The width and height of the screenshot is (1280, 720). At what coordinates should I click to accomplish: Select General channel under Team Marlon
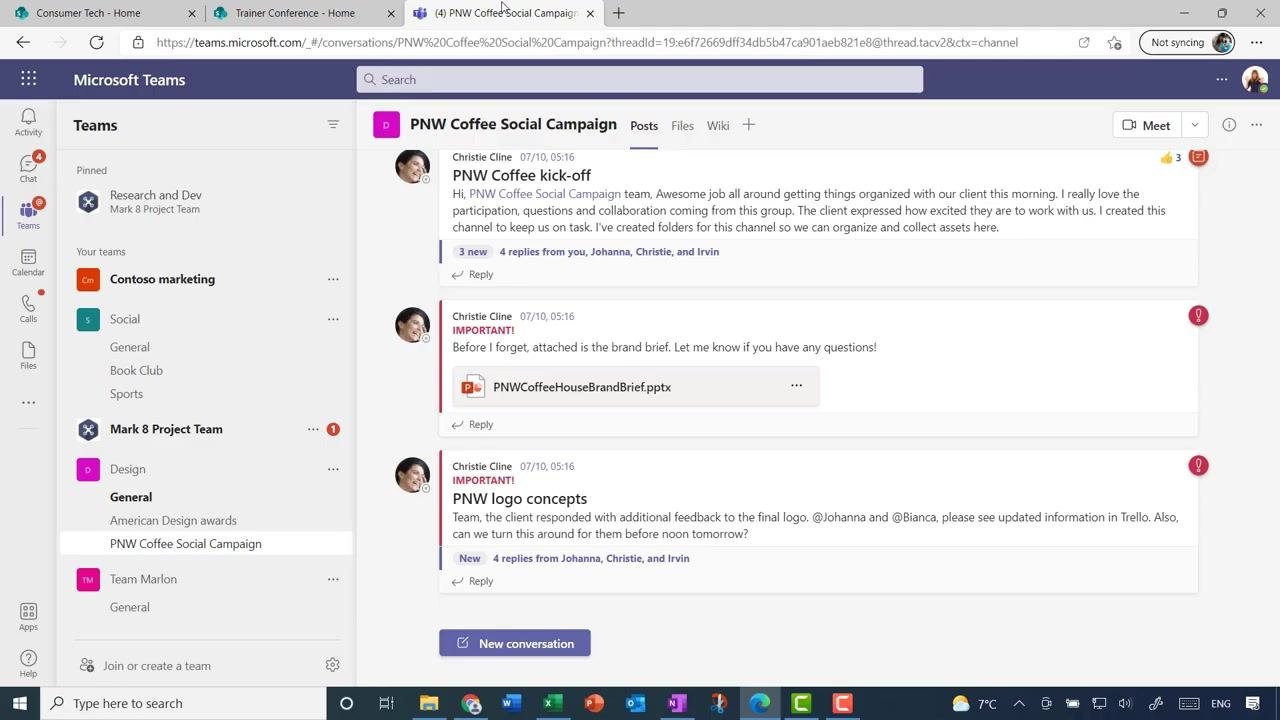[x=130, y=607]
